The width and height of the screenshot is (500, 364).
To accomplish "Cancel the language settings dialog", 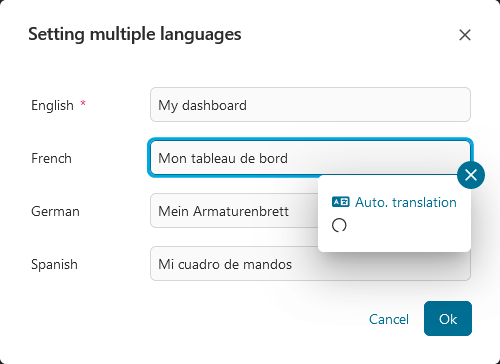I will (389, 319).
